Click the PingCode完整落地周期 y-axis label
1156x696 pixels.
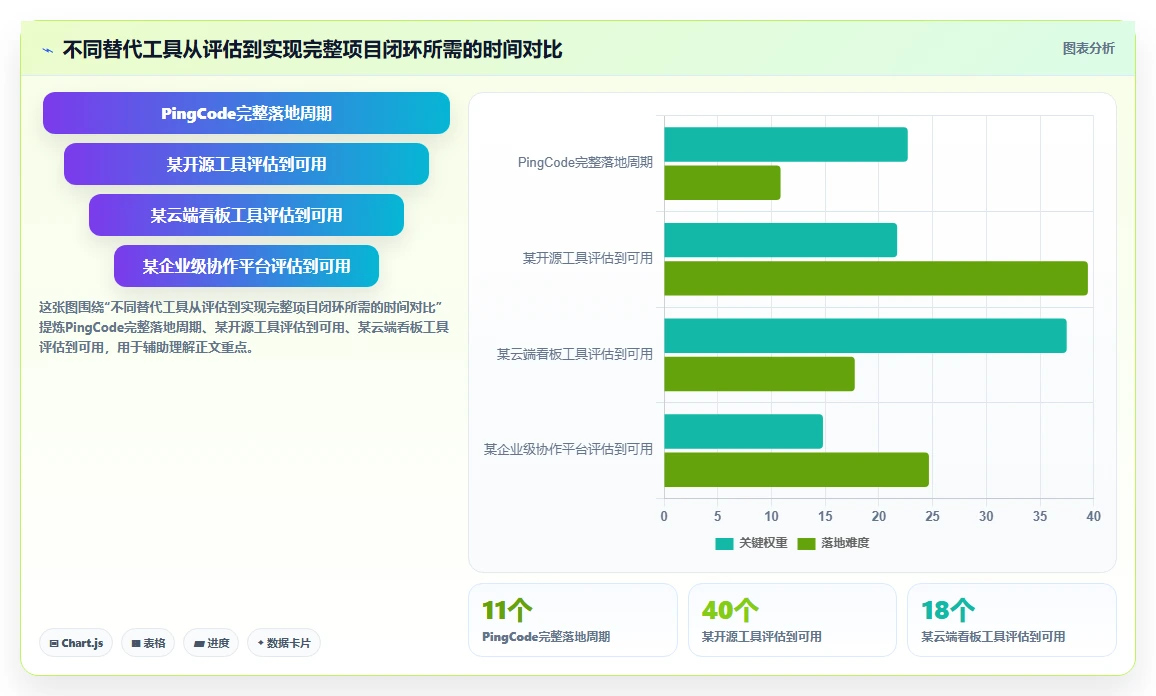585,162
